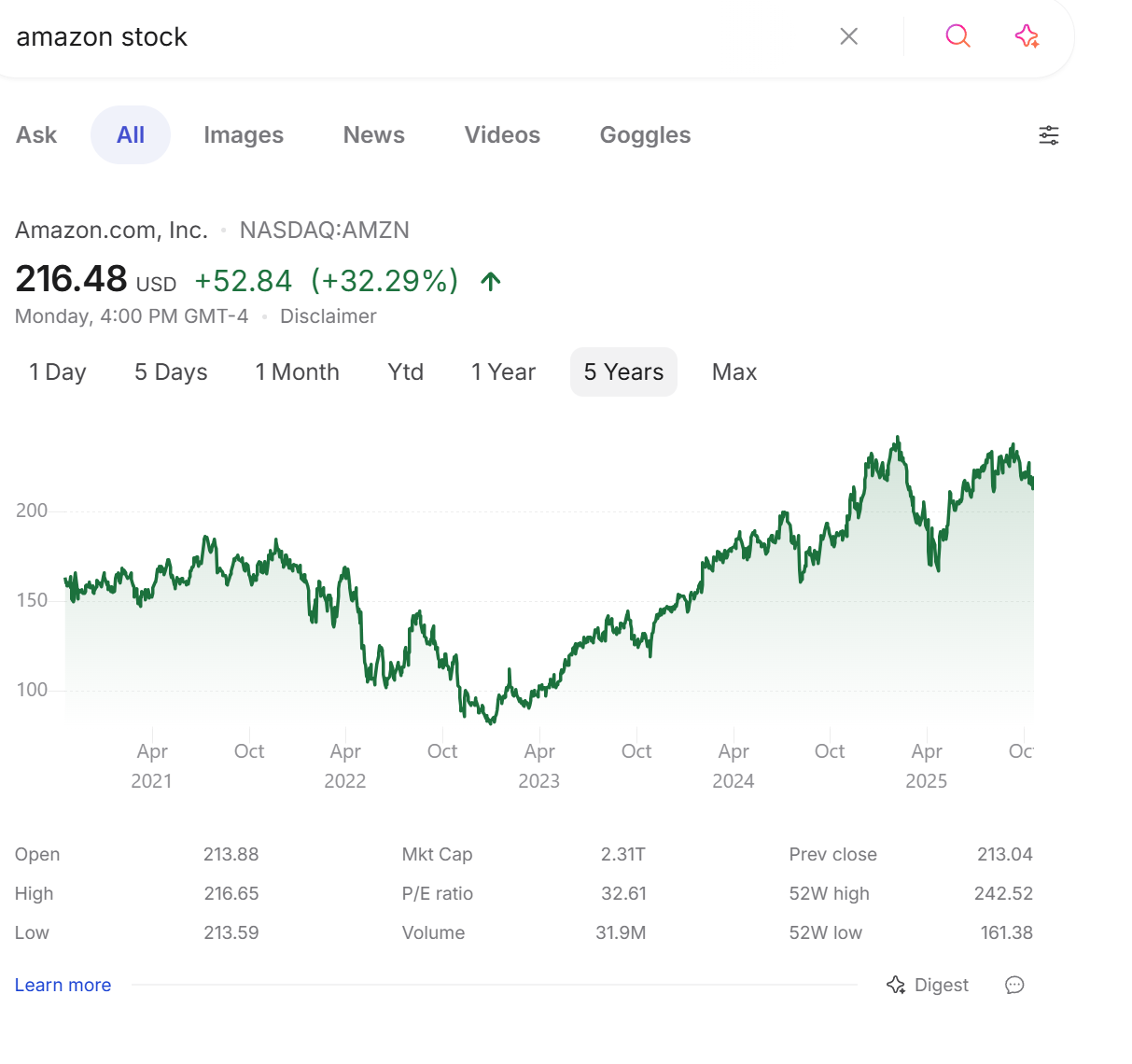Viewport: 1132px width, 1064px height.
Task: Click the Digest sparkle icon
Action: click(896, 985)
